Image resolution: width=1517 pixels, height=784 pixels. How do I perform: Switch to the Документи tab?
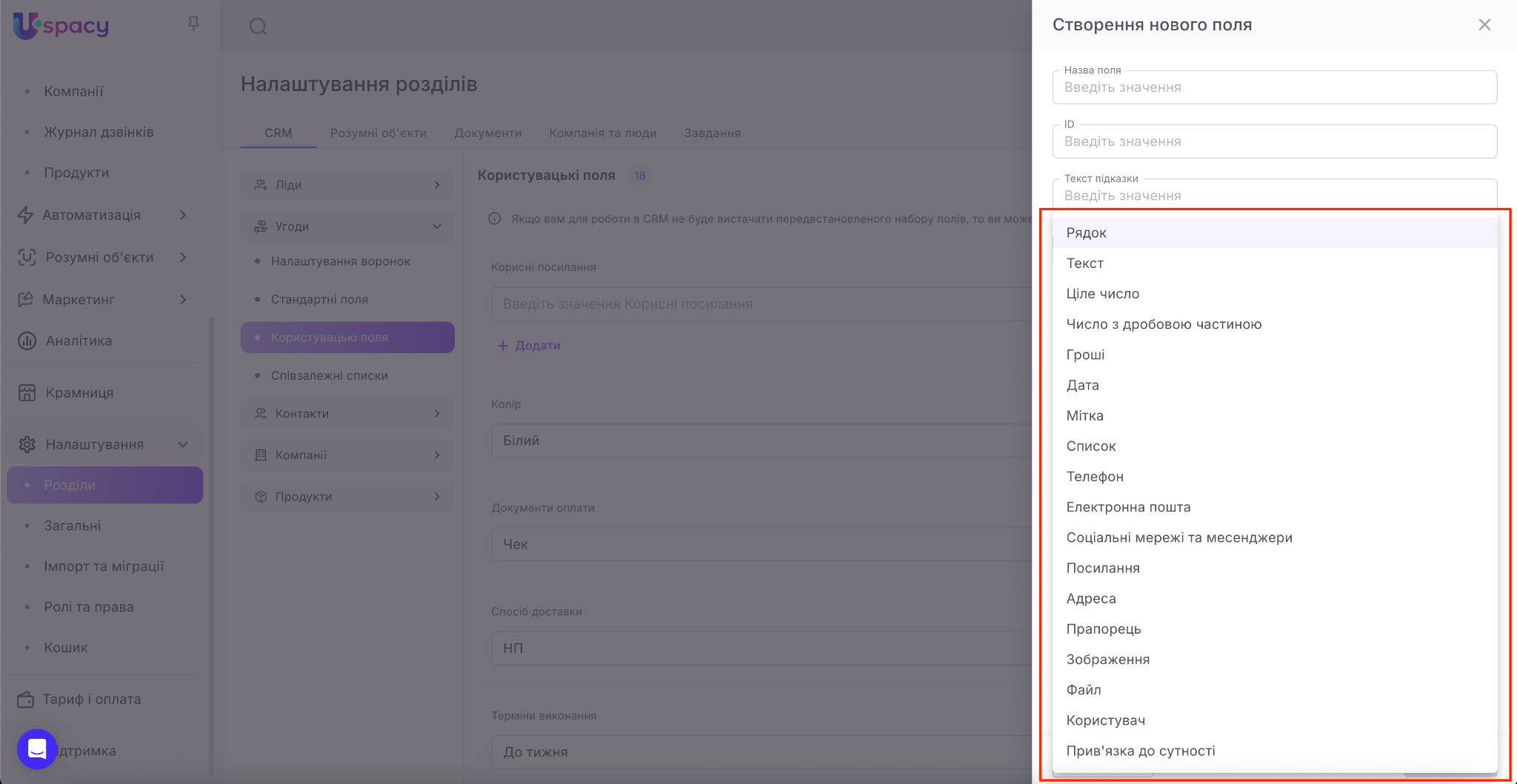[x=487, y=133]
